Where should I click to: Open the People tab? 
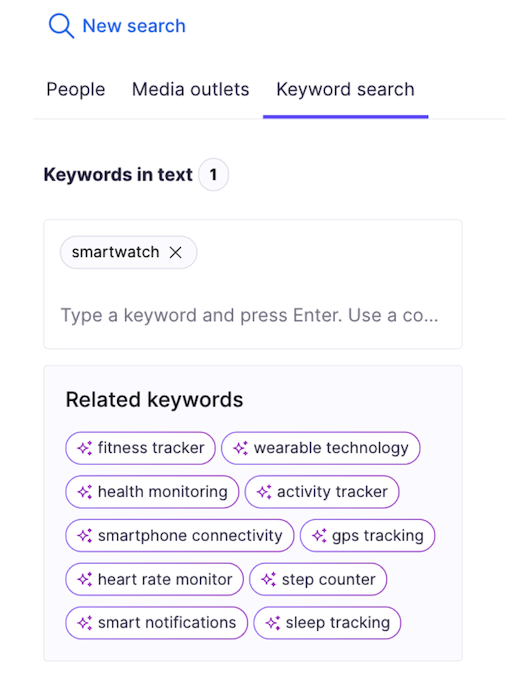pyautogui.click(x=76, y=89)
